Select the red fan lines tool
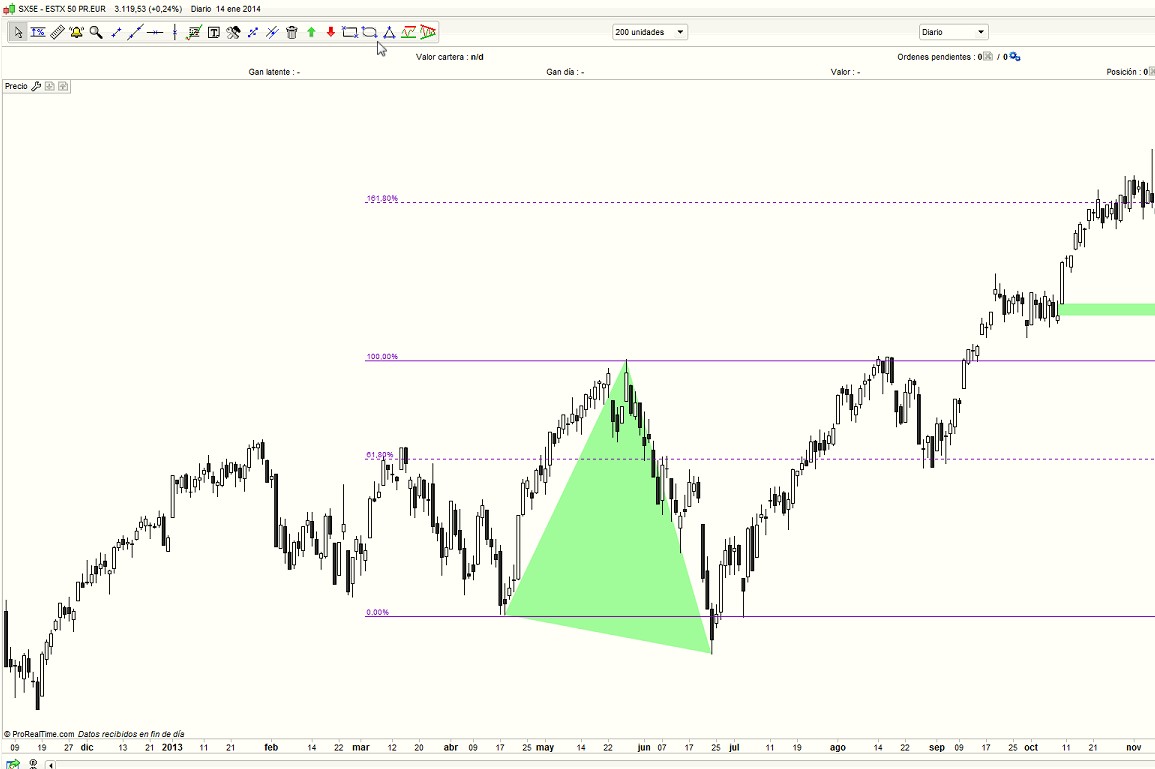Image resolution: width=1155 pixels, height=769 pixels. [x=428, y=32]
